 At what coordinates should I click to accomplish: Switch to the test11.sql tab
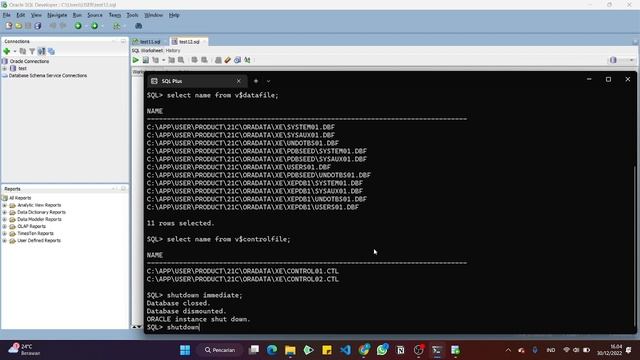coord(149,42)
